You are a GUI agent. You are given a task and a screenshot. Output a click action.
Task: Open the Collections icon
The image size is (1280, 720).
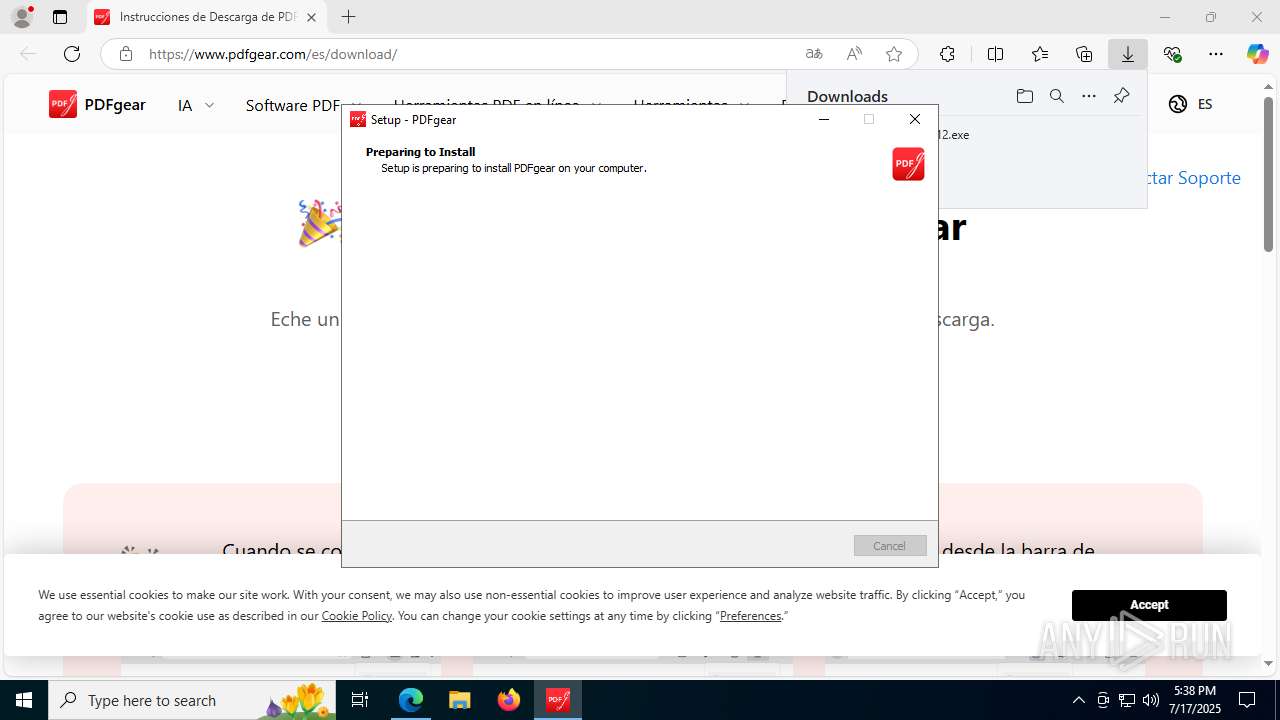coord(1084,54)
